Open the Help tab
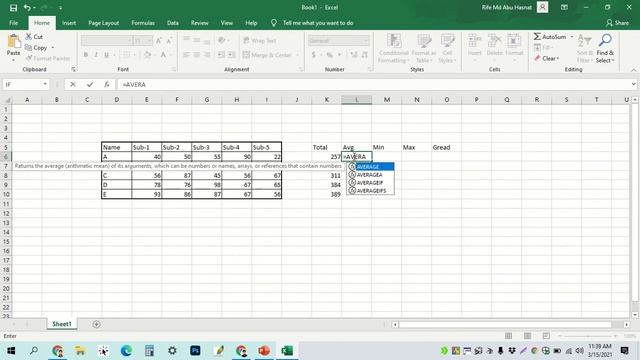 251,23
